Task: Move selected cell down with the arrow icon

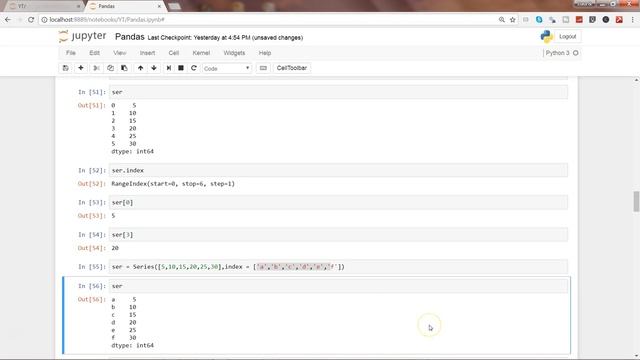Action: point(154,68)
